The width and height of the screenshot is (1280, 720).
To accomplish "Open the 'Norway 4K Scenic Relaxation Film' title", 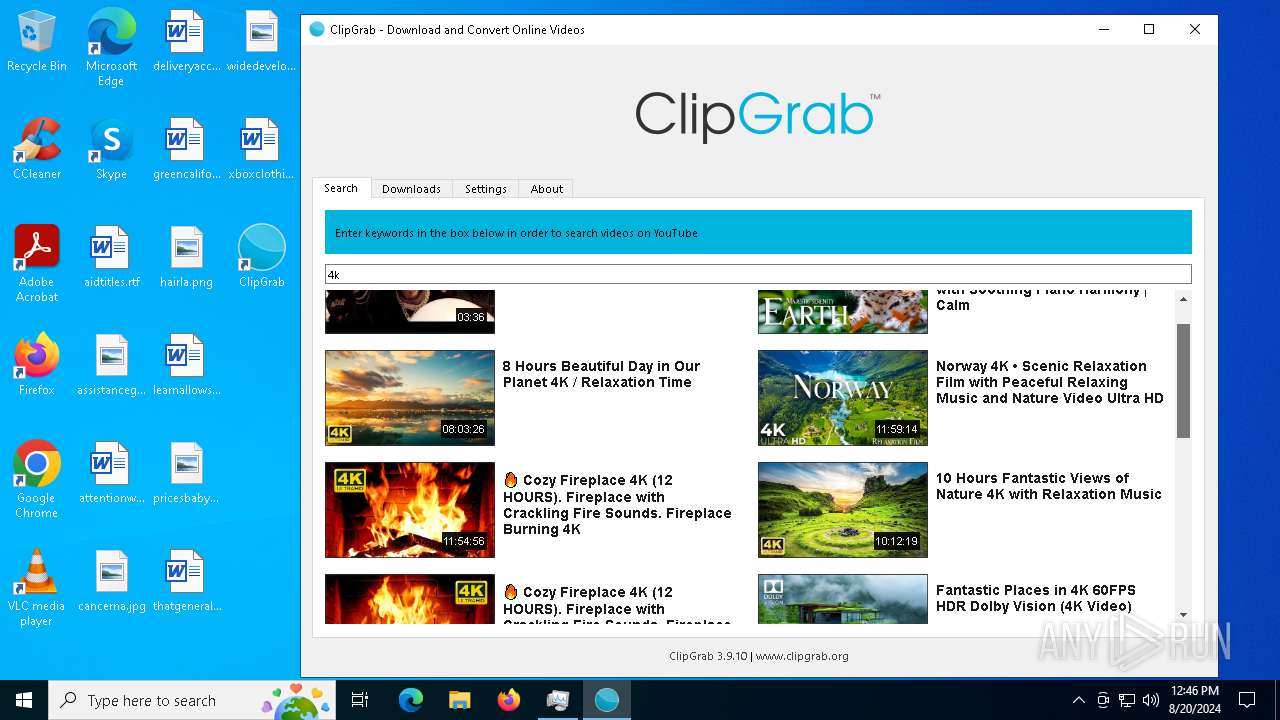I will tap(1050, 382).
